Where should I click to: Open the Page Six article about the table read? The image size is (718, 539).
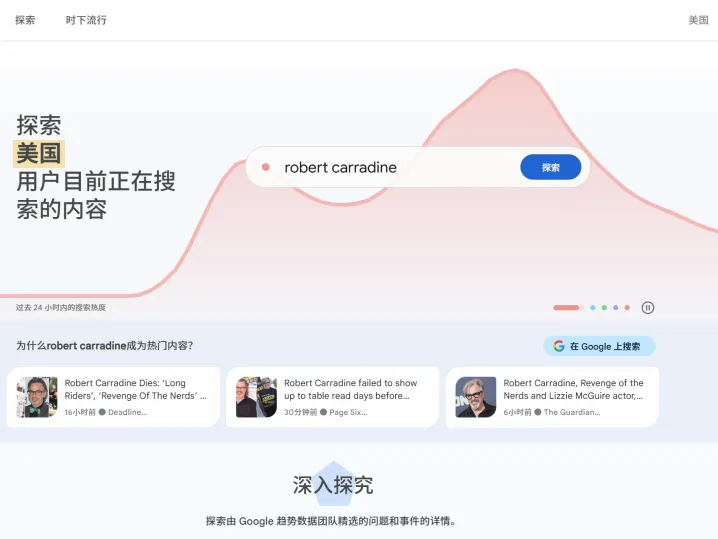point(332,397)
